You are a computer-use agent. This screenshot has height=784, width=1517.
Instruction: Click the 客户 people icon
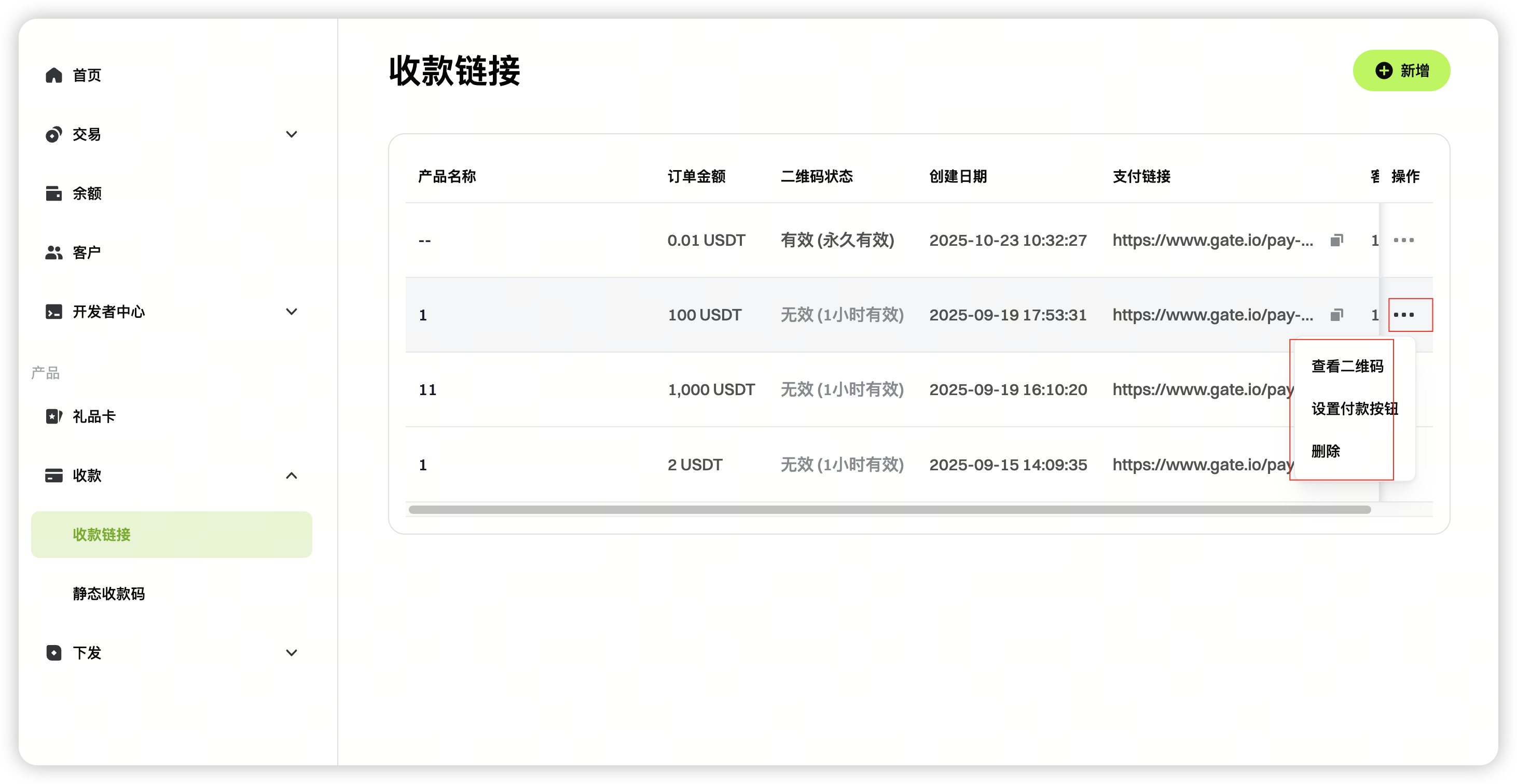(53, 253)
